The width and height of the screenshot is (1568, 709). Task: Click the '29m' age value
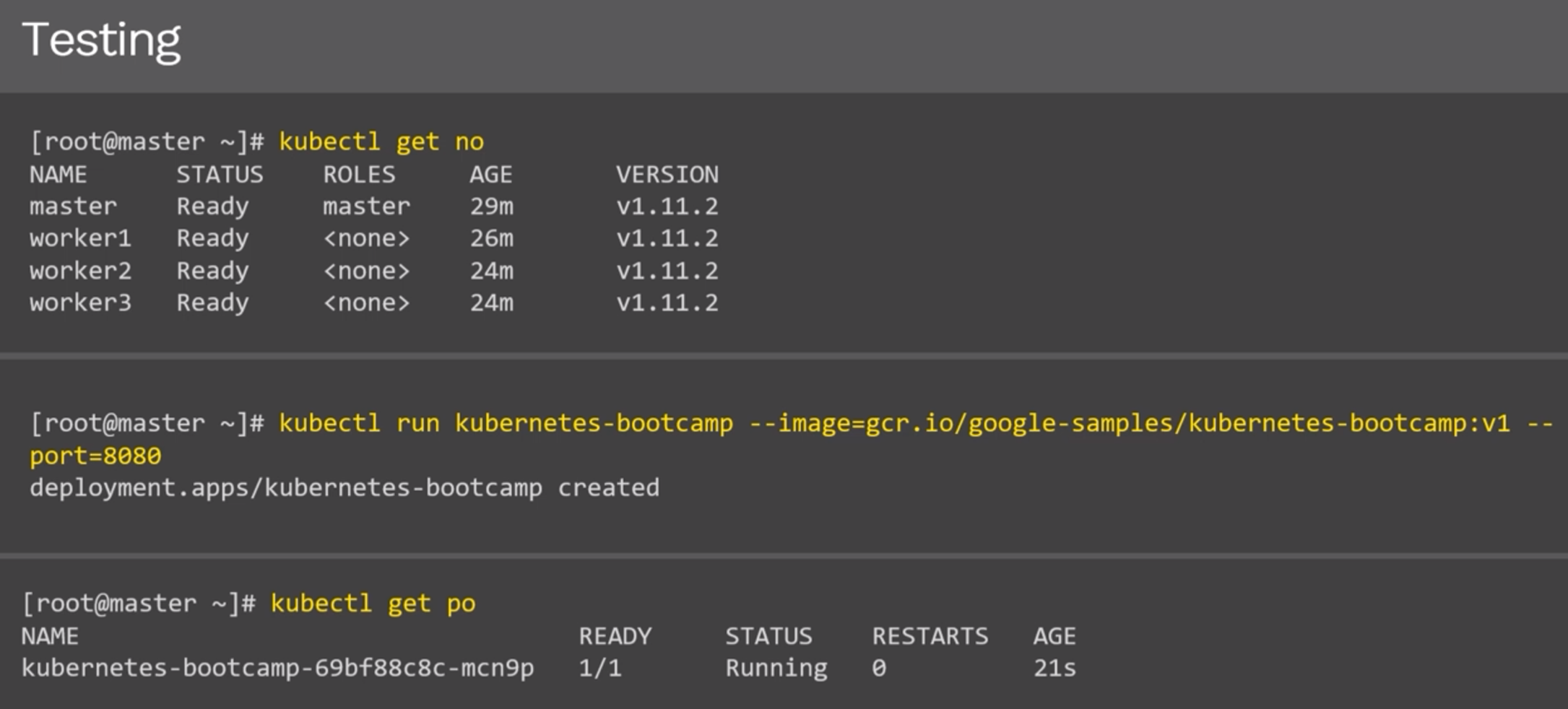(x=492, y=206)
